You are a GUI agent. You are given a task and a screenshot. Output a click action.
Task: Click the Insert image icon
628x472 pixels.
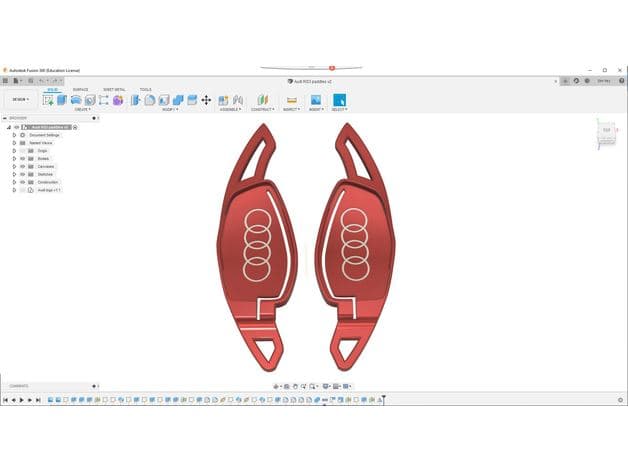(316, 100)
